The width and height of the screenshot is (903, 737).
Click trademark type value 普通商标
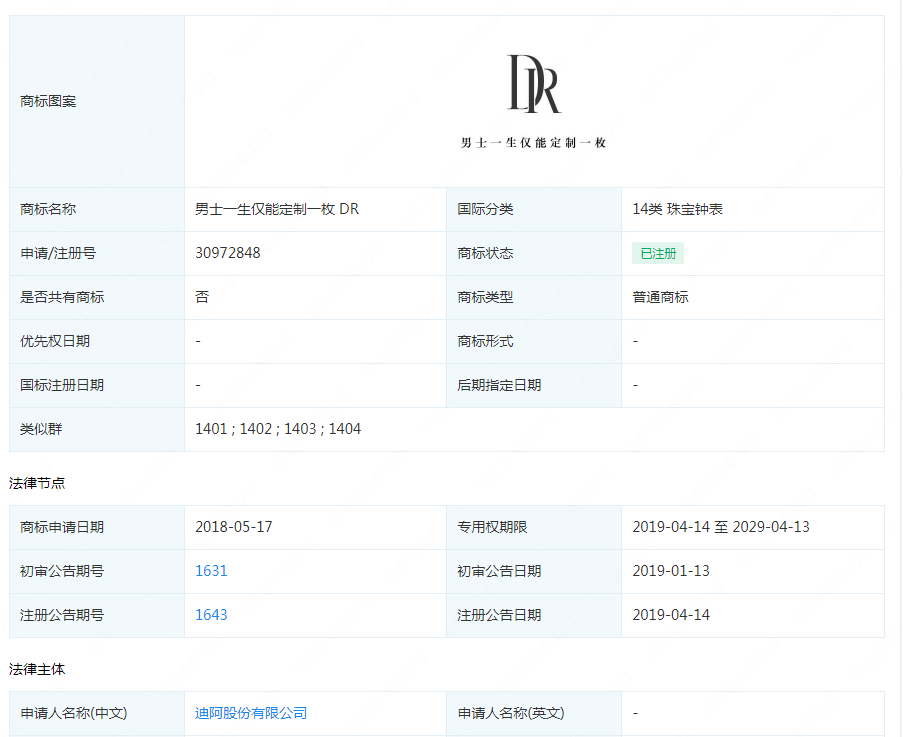(x=661, y=297)
